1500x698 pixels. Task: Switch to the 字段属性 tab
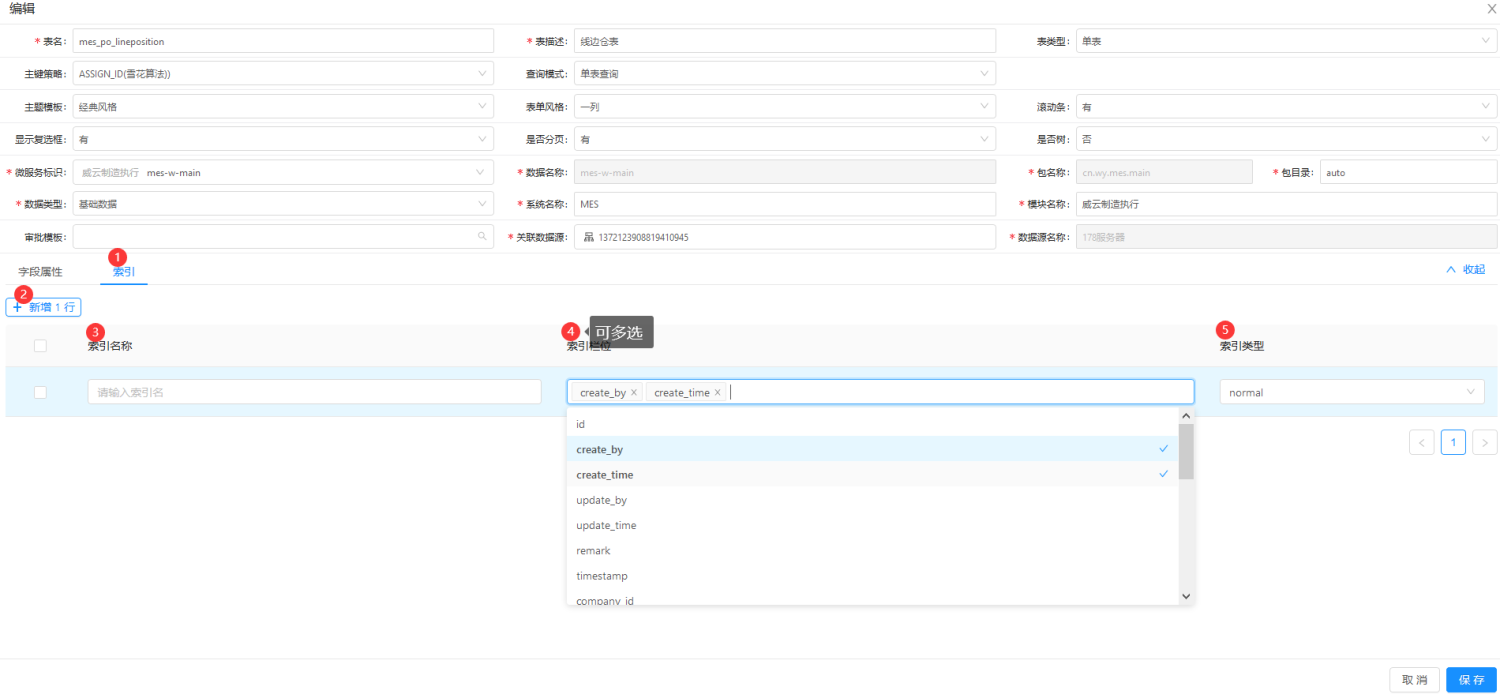coord(40,271)
